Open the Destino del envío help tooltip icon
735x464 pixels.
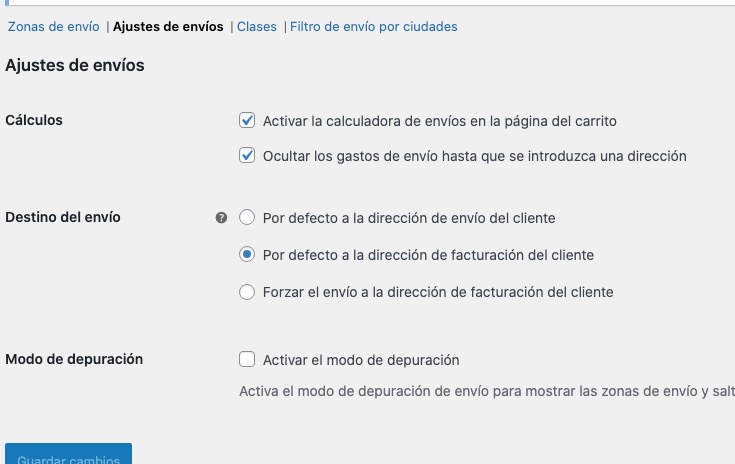[x=221, y=217]
